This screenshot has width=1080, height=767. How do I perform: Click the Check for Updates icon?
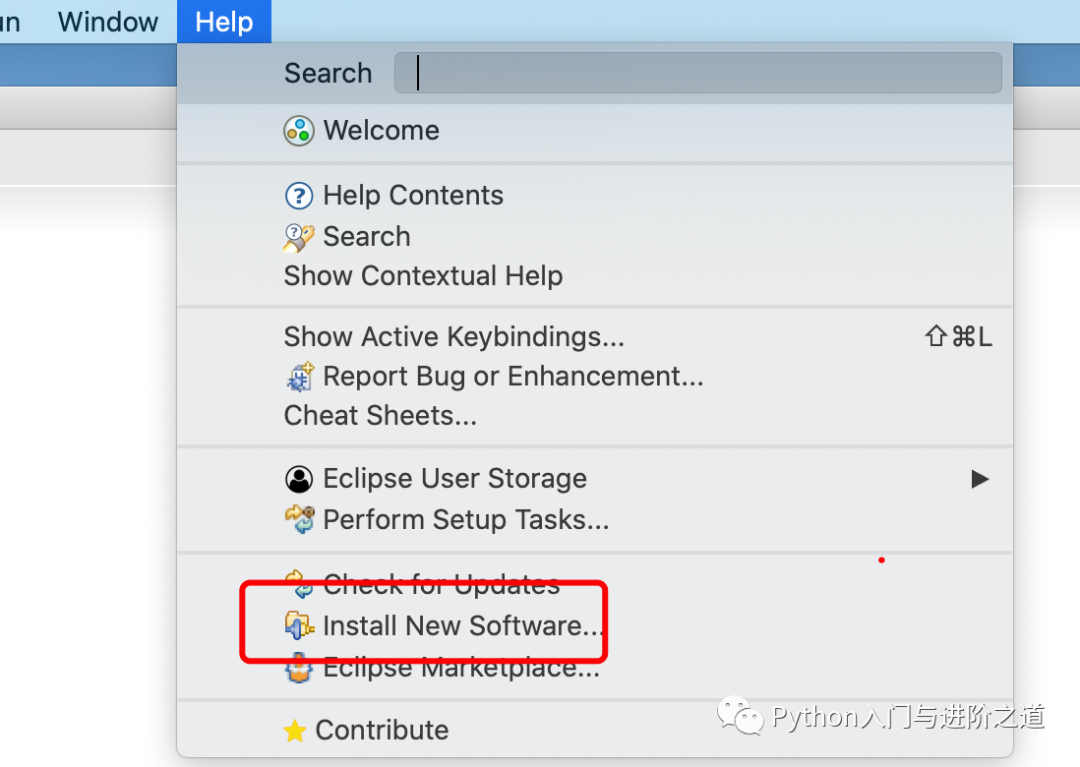[298, 582]
